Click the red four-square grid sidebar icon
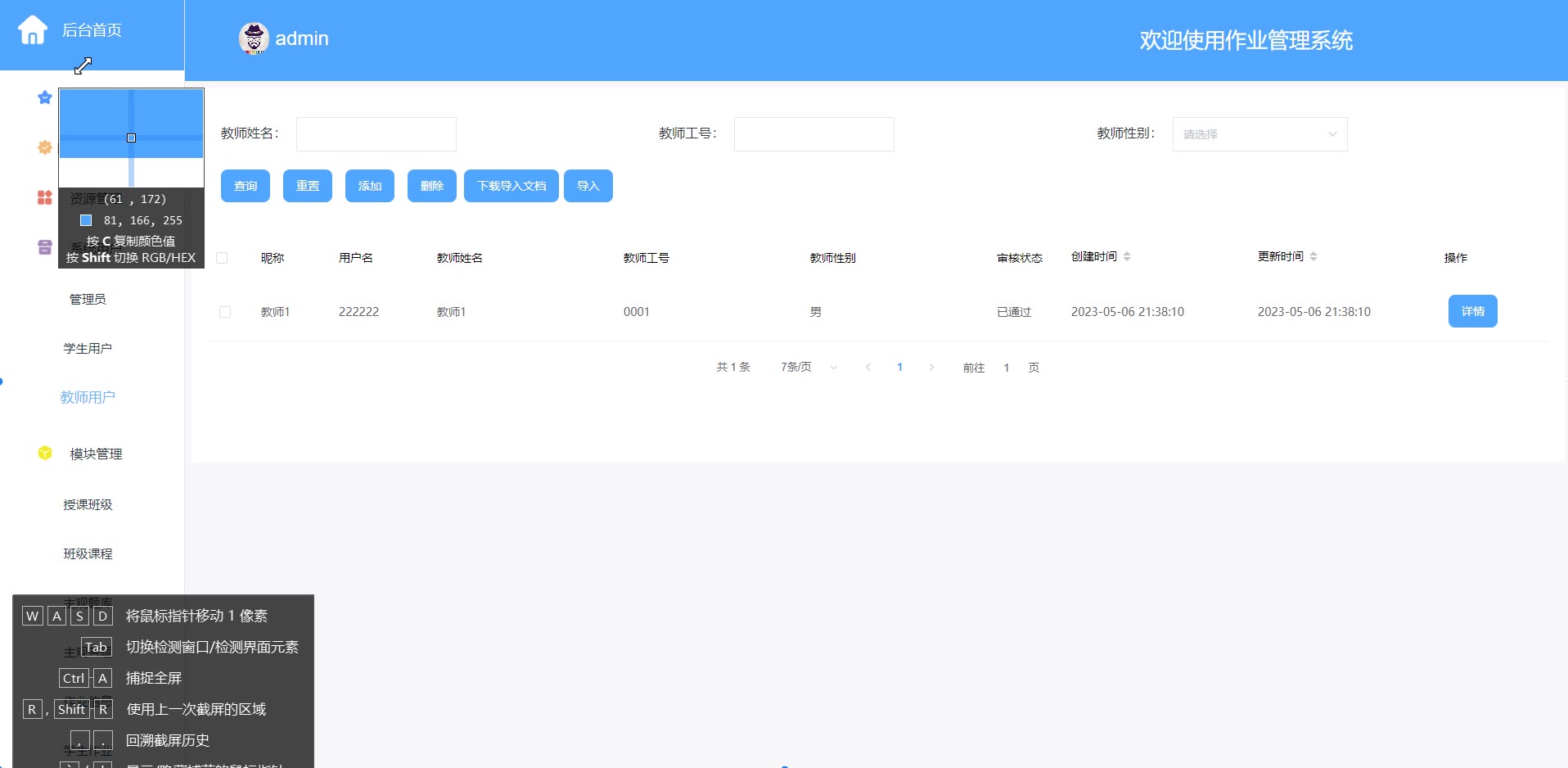Image resolution: width=1568 pixels, height=768 pixels. pos(45,197)
